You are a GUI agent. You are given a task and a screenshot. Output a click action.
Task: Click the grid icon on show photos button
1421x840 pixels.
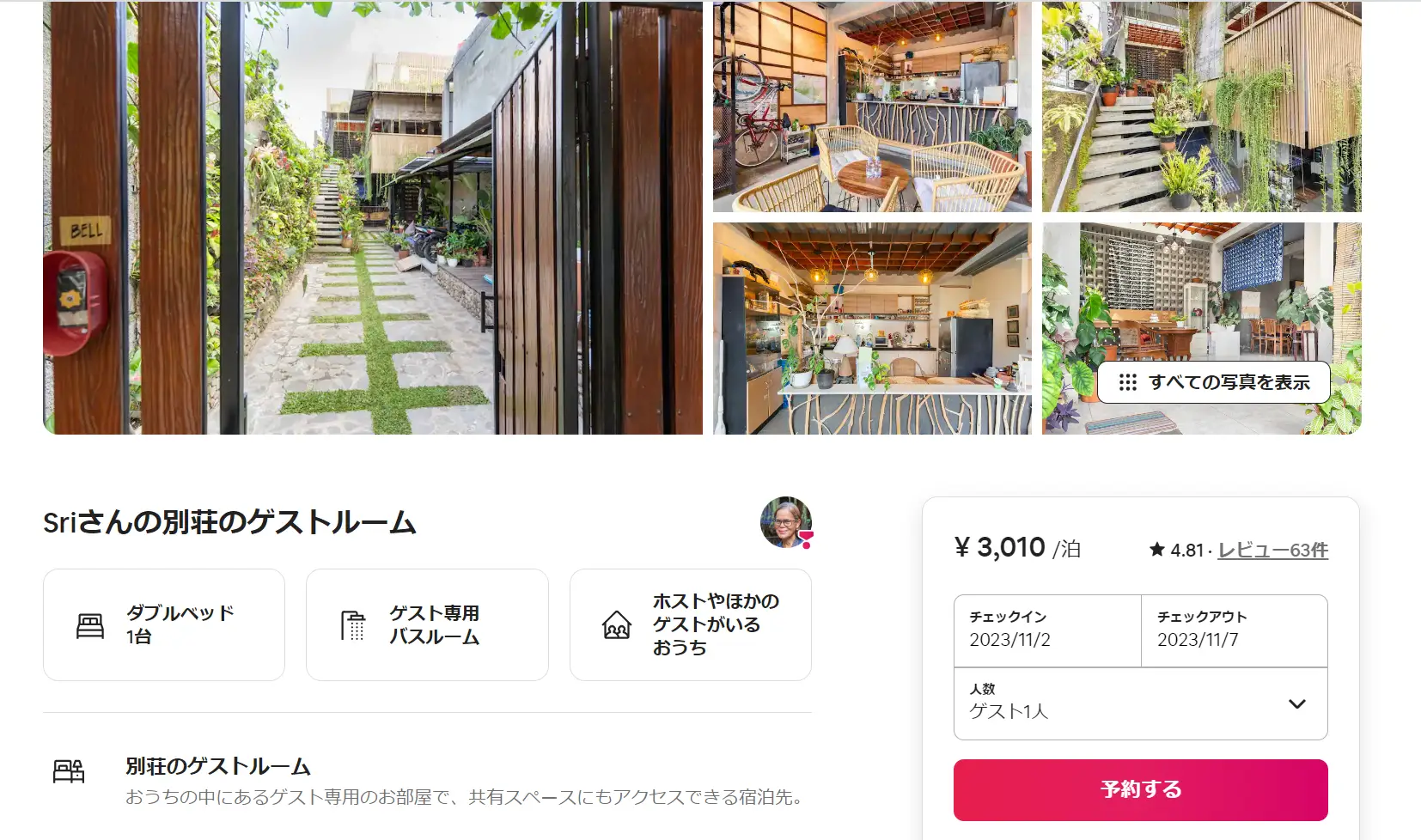point(1128,382)
